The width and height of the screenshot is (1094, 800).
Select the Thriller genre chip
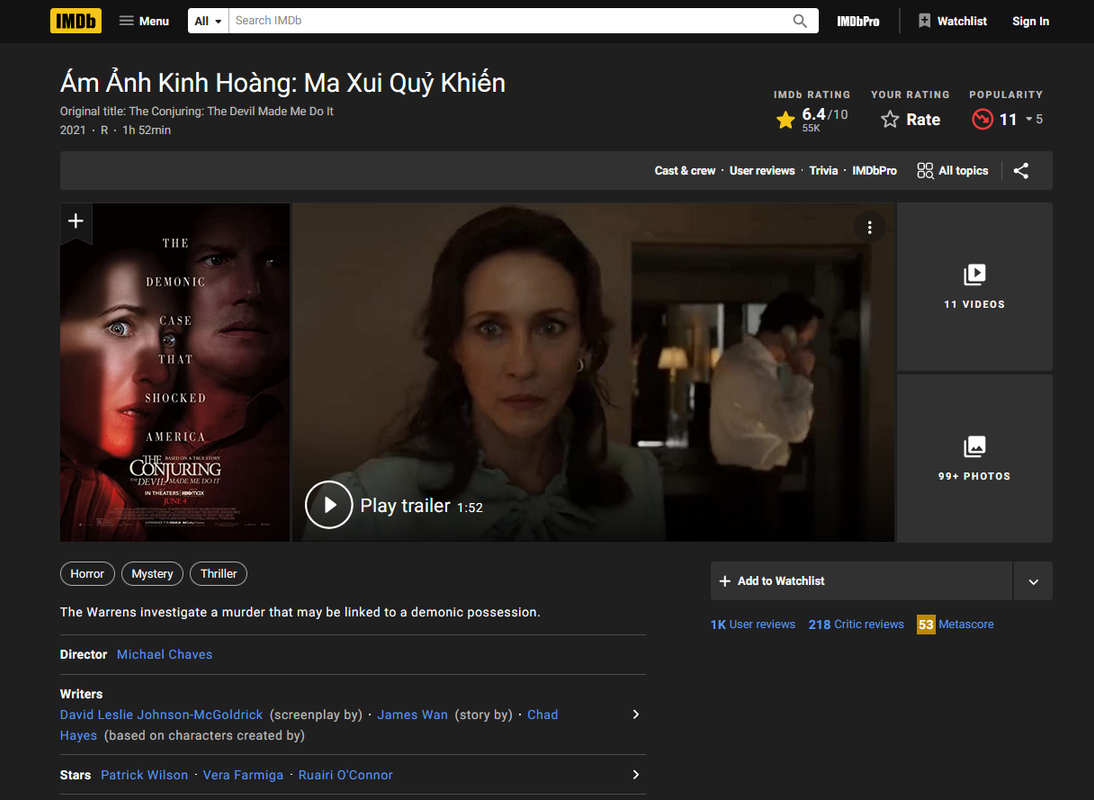[218, 574]
